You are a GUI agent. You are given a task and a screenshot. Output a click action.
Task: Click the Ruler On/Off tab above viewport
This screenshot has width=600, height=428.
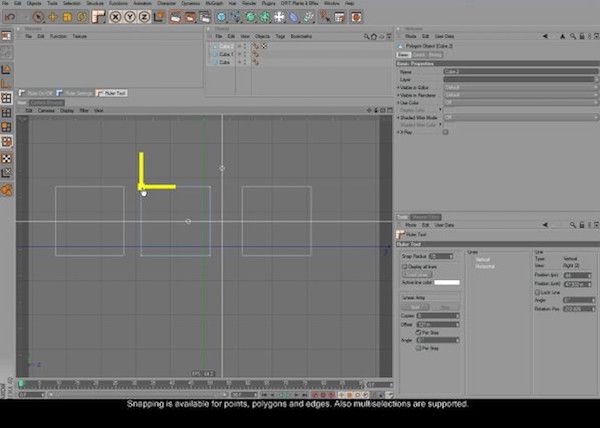[x=36, y=93]
